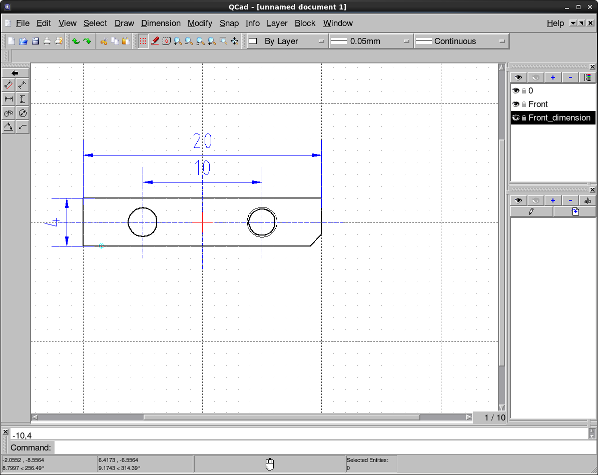Pick the vertical dimension tool
Image resolution: width=598 pixels, height=475 pixels.
coord(23,99)
